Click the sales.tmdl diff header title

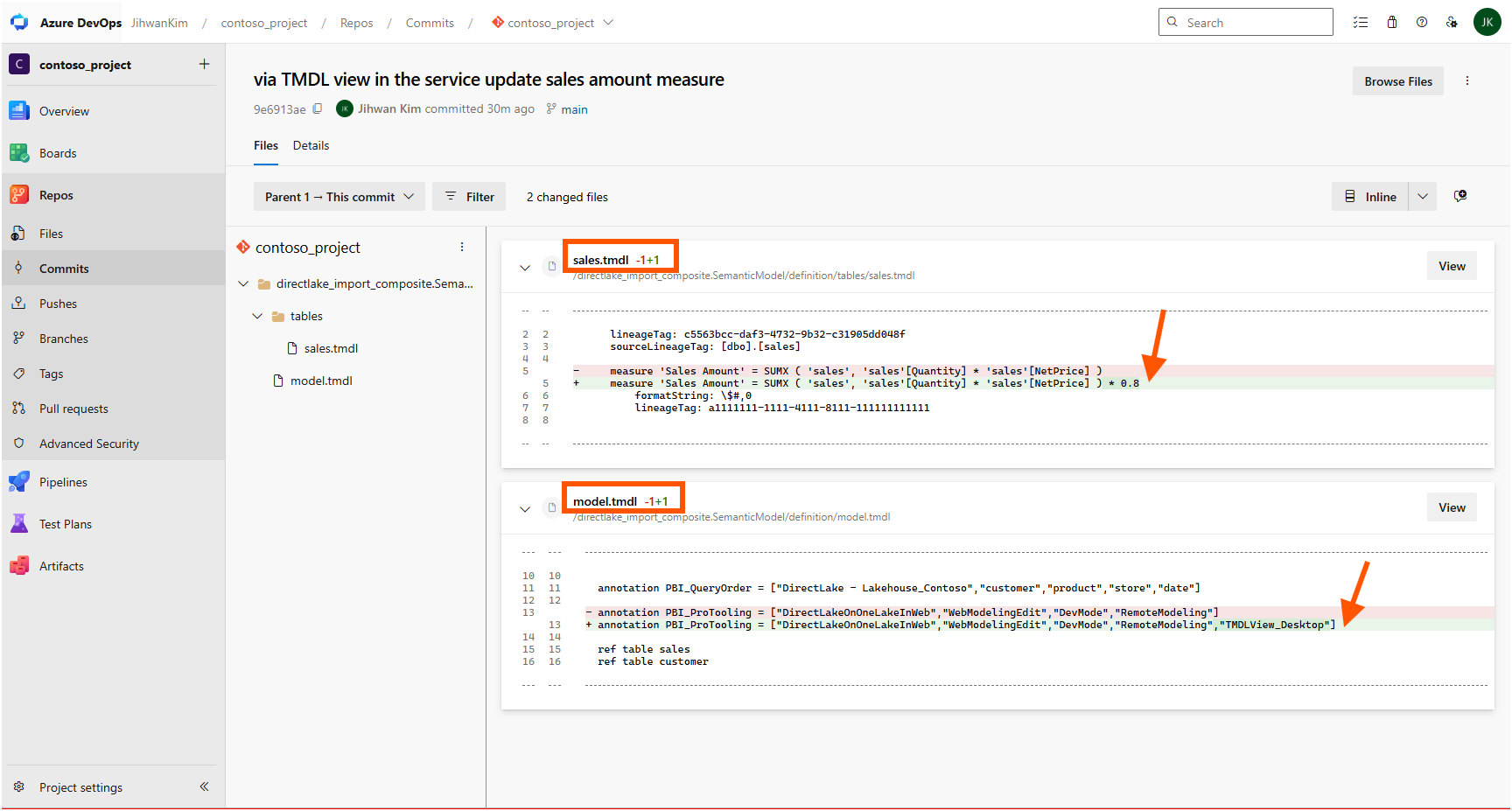click(x=600, y=260)
